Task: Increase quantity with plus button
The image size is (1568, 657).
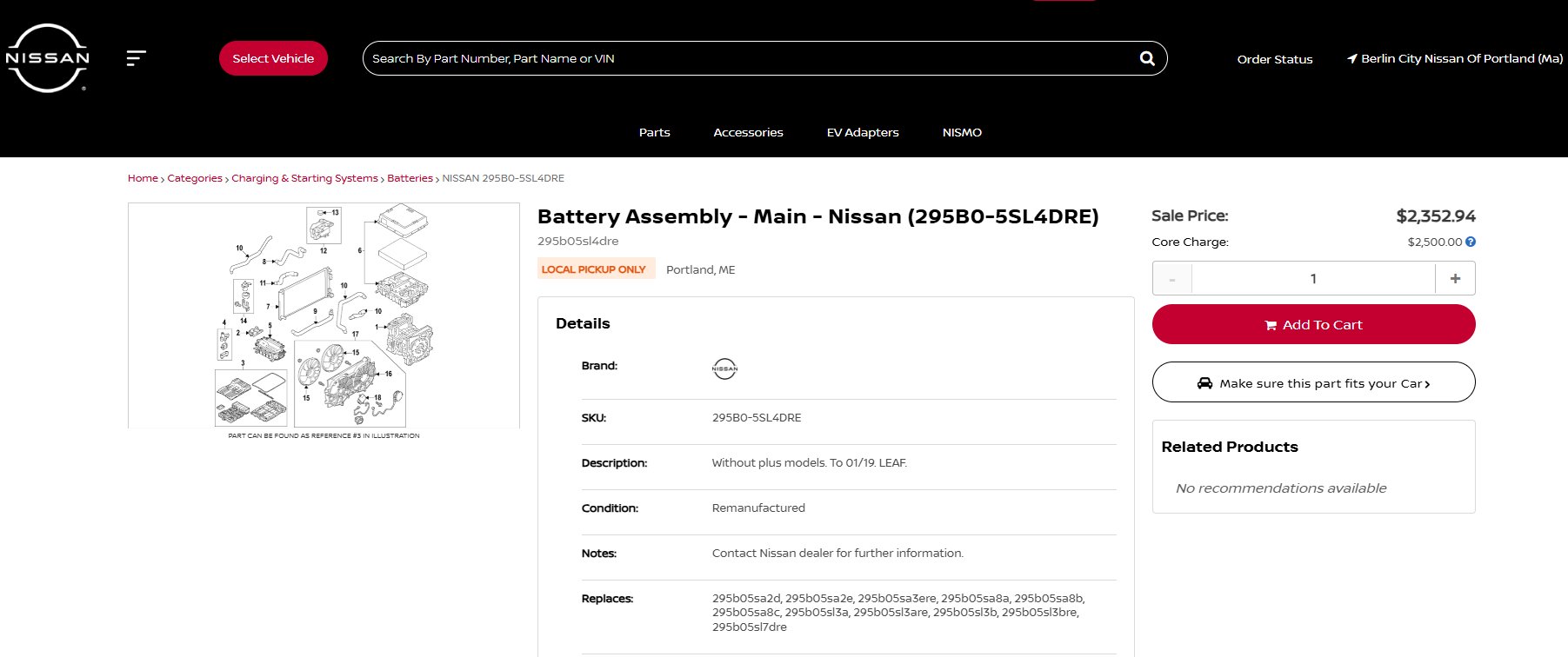Action: tap(1455, 278)
